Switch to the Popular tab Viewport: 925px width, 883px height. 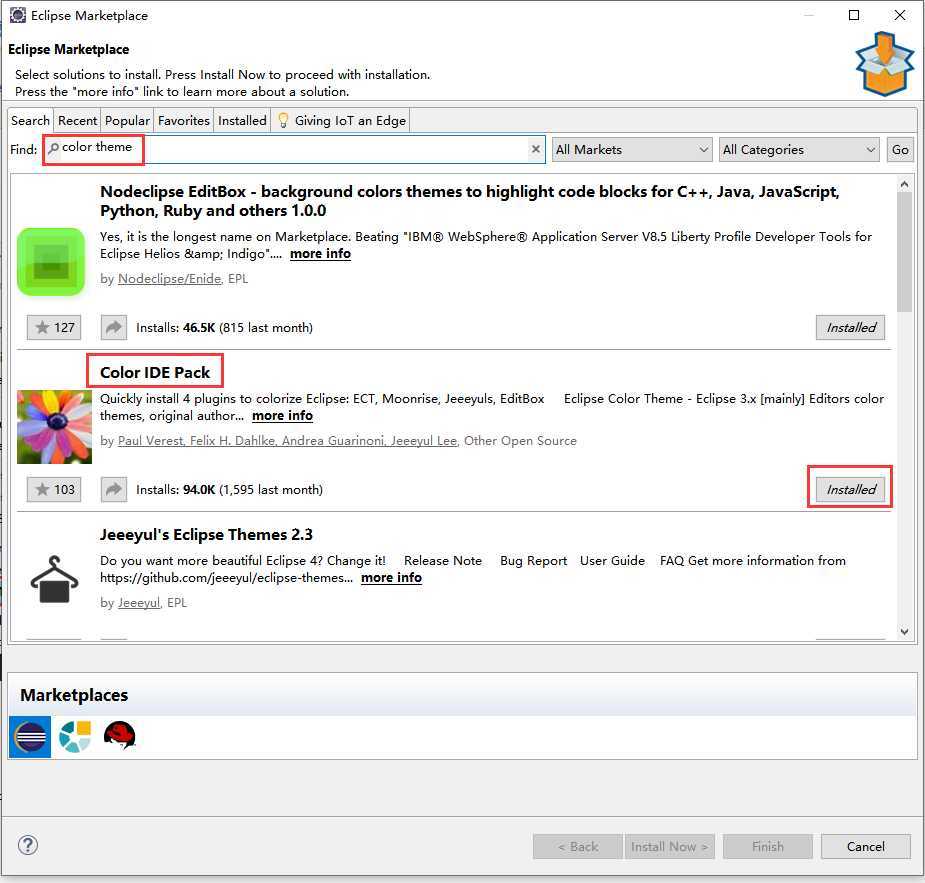tap(127, 120)
